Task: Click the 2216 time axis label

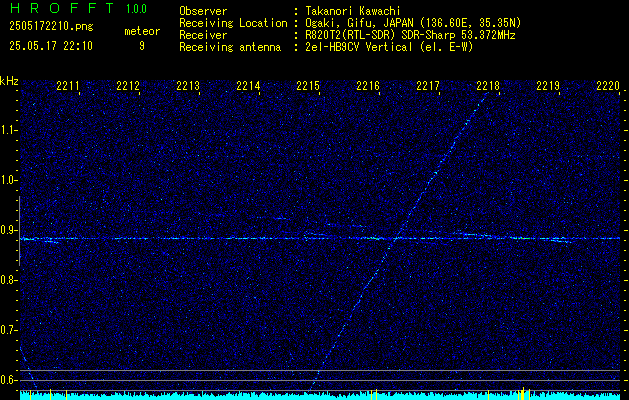Action: [368, 85]
